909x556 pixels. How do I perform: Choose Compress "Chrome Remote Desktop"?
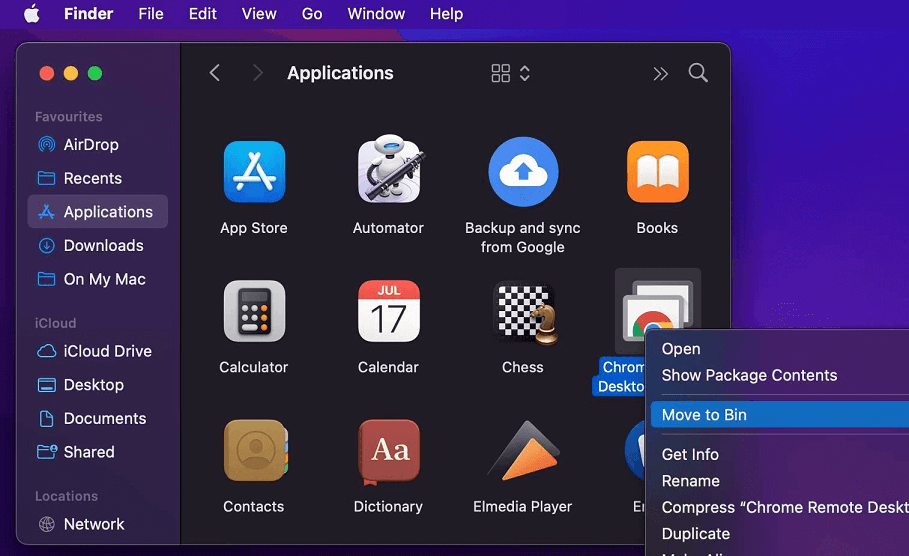tap(780, 507)
